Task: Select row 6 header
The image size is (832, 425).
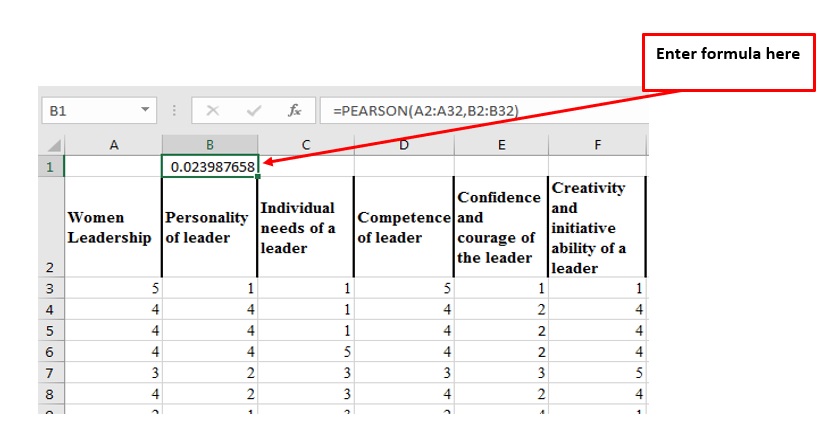Action: point(50,352)
